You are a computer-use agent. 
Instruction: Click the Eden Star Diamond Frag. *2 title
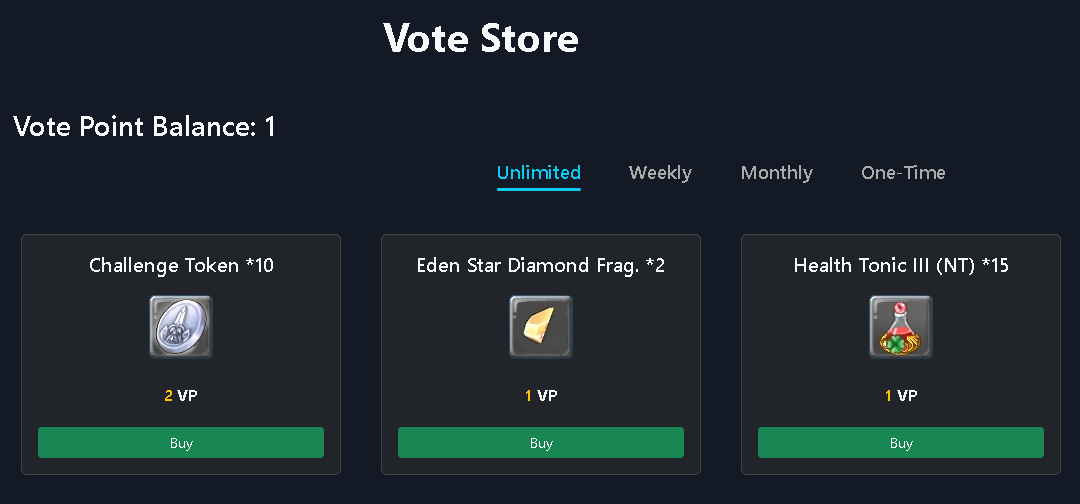point(541,266)
